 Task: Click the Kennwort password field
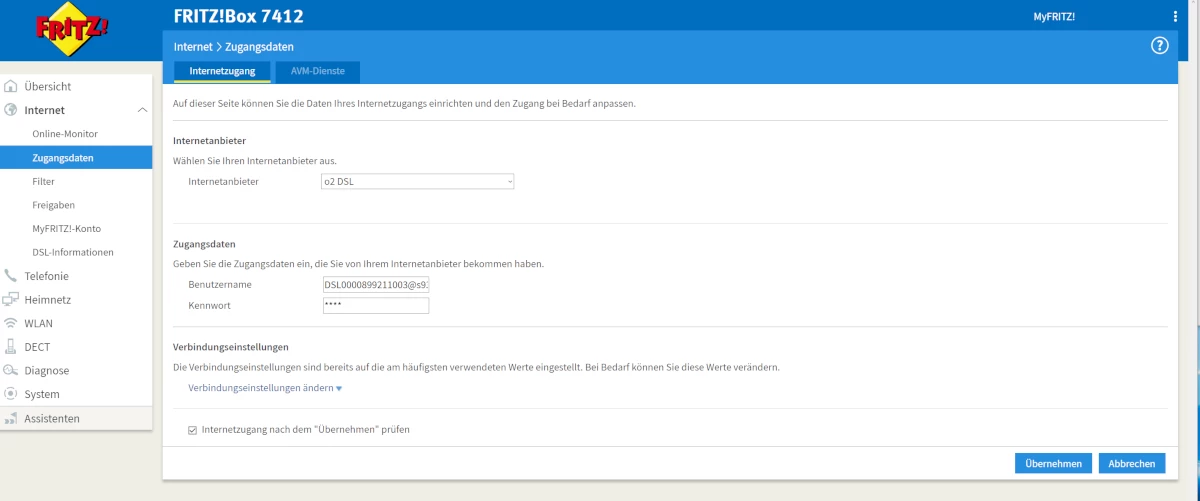point(376,305)
